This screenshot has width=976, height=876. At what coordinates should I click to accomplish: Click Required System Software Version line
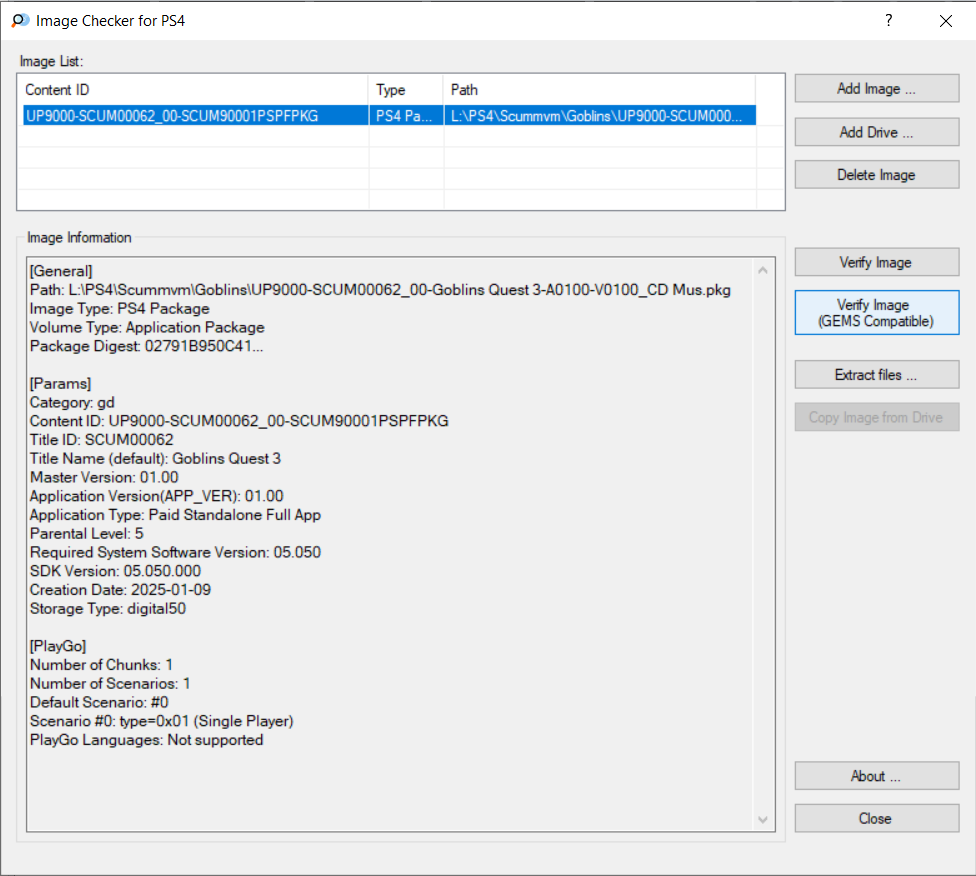pyautogui.click(x=176, y=552)
